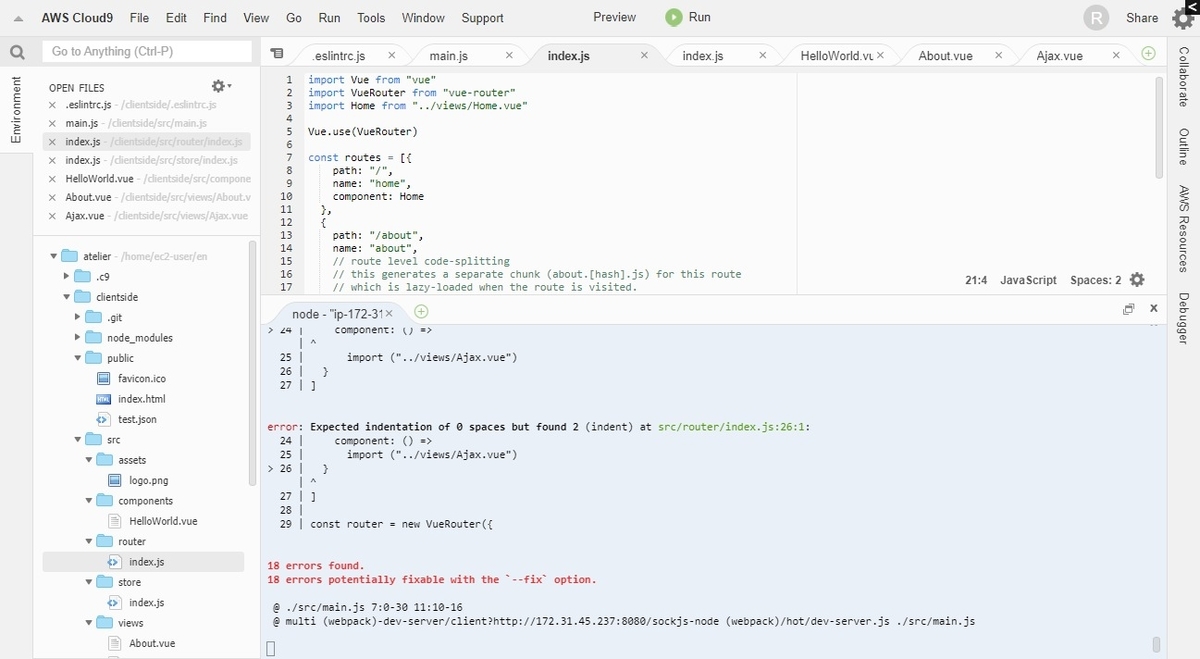Viewport: 1200px width, 659px height.
Task: Collapse the clientside folder
Action: 66,297
